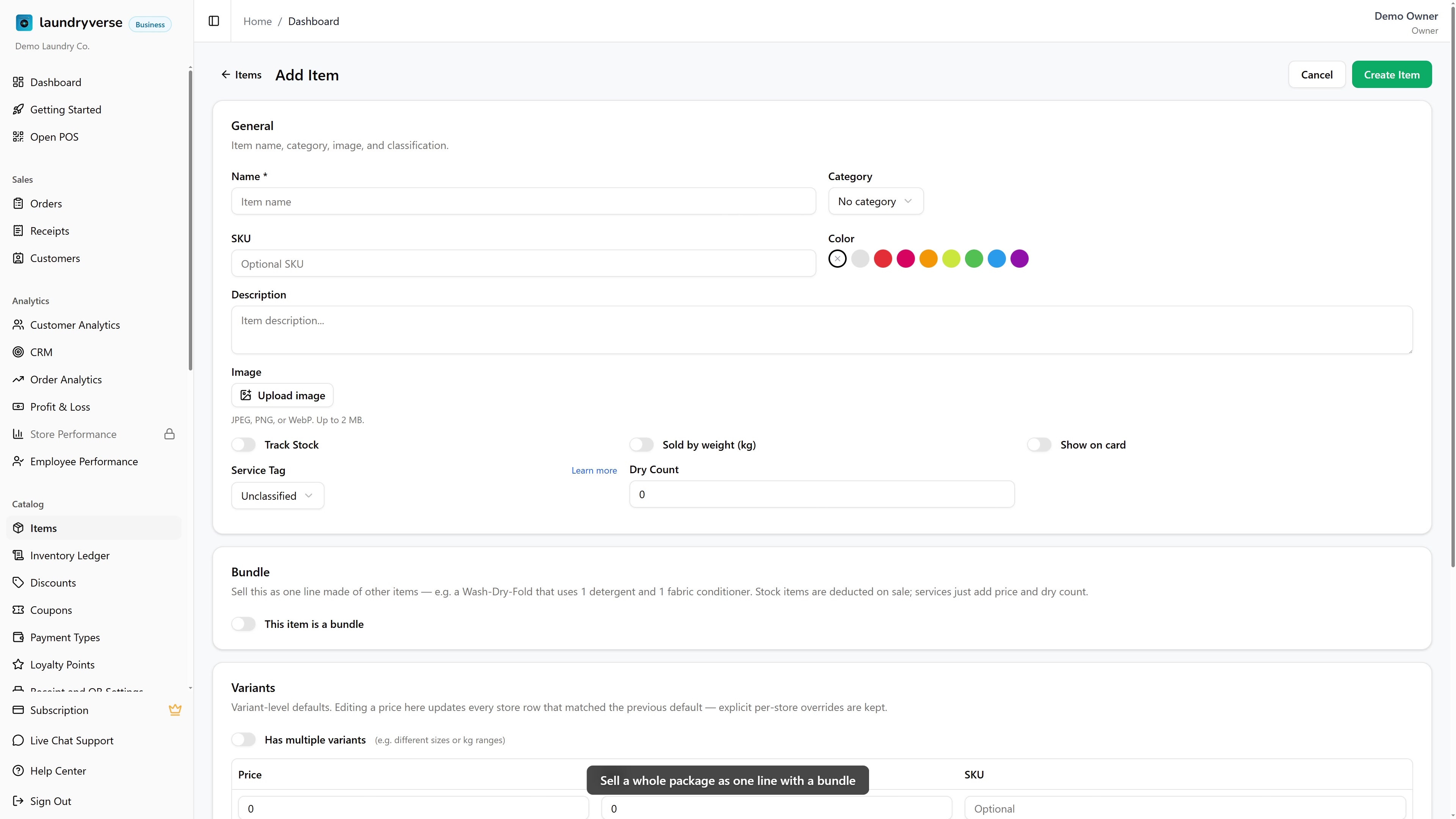
Task: Focus the Item name field
Action: [x=523, y=201]
